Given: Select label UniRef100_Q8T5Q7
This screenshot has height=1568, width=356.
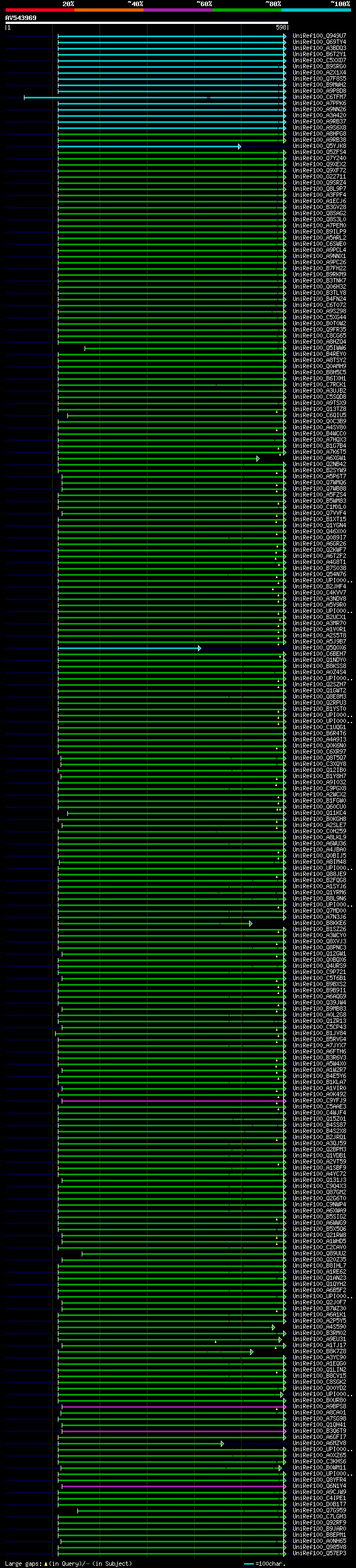Looking at the screenshot, I should pos(319,758).
